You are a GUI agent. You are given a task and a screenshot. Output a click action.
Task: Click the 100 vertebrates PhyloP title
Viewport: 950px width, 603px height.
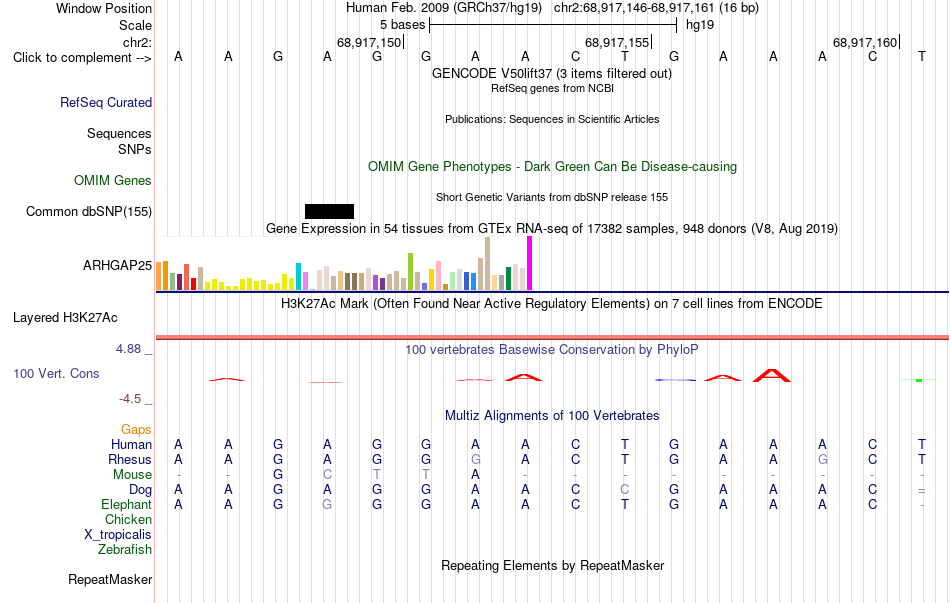tap(552, 350)
